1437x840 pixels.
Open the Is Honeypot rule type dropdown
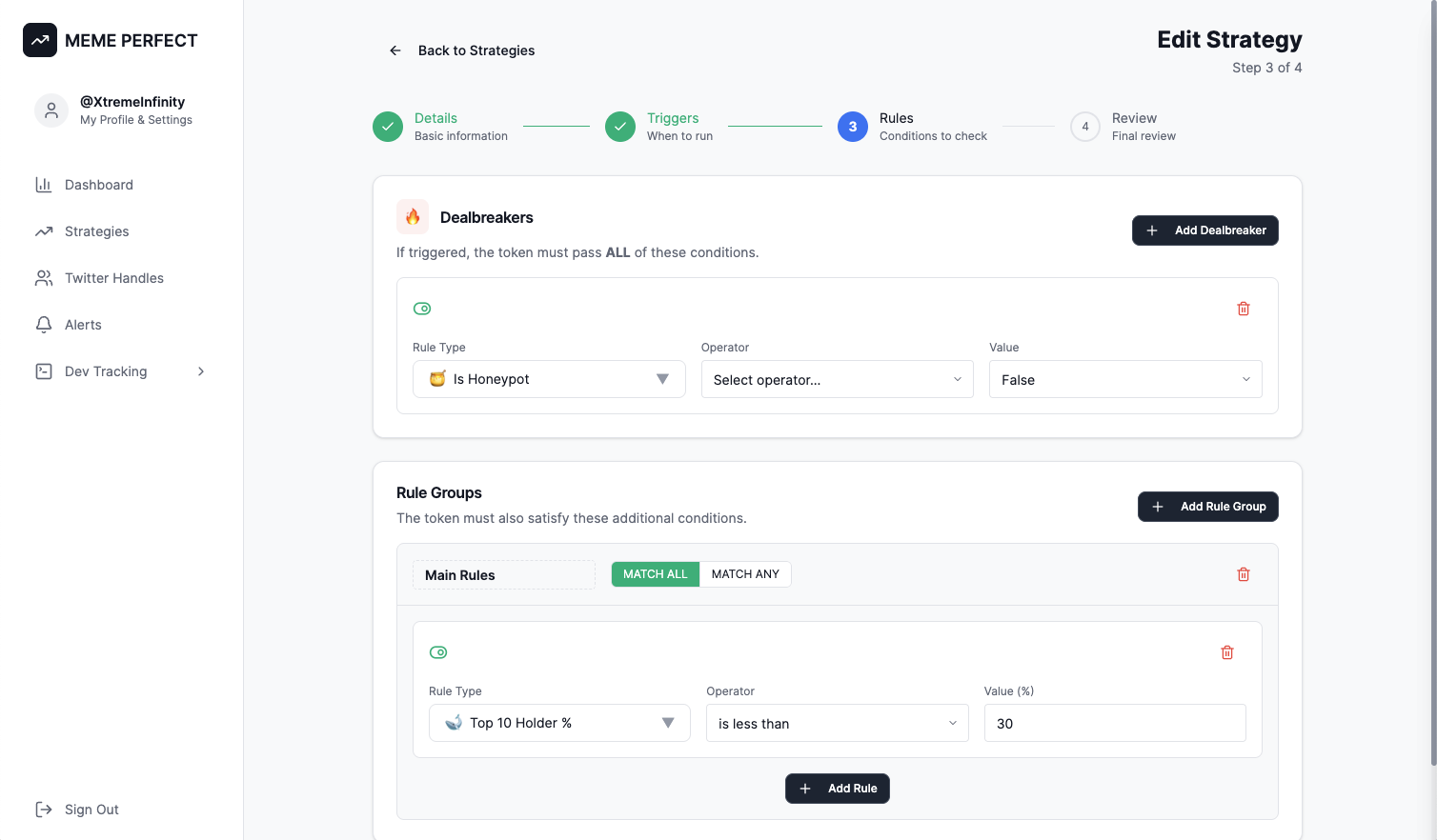[549, 379]
